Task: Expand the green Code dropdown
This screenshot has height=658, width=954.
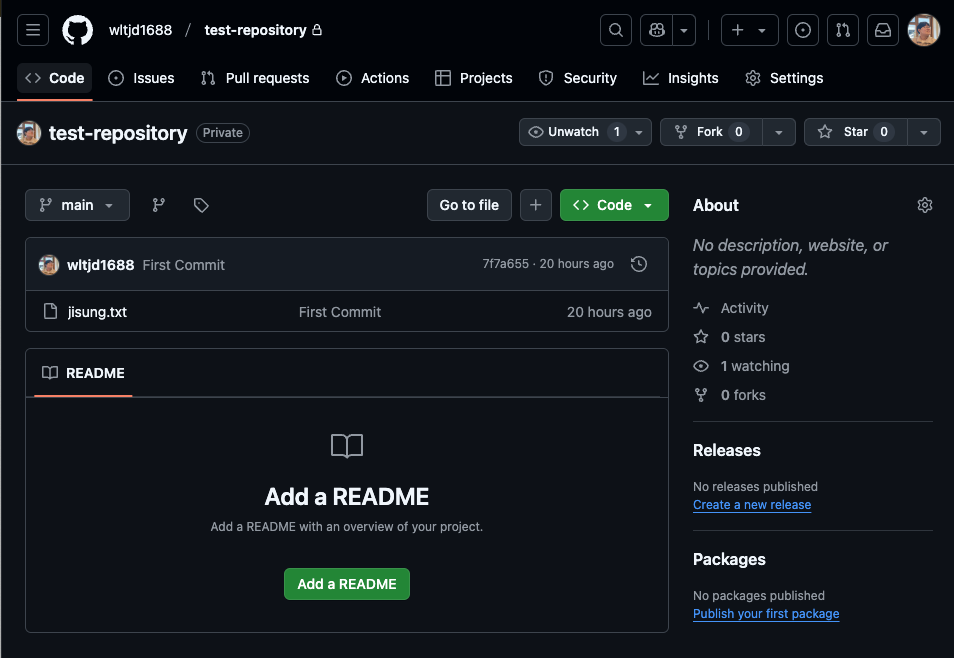Action: pos(614,205)
